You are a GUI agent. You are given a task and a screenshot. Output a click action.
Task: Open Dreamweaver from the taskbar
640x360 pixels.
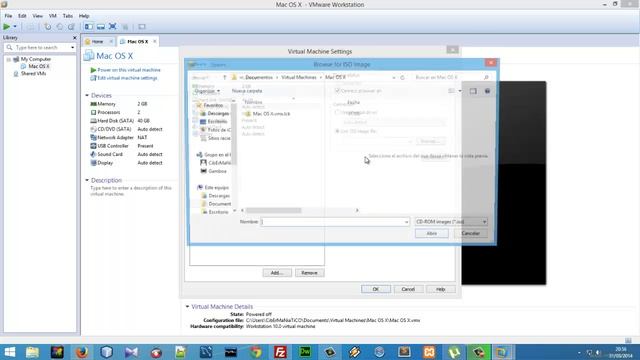click(x=305, y=352)
